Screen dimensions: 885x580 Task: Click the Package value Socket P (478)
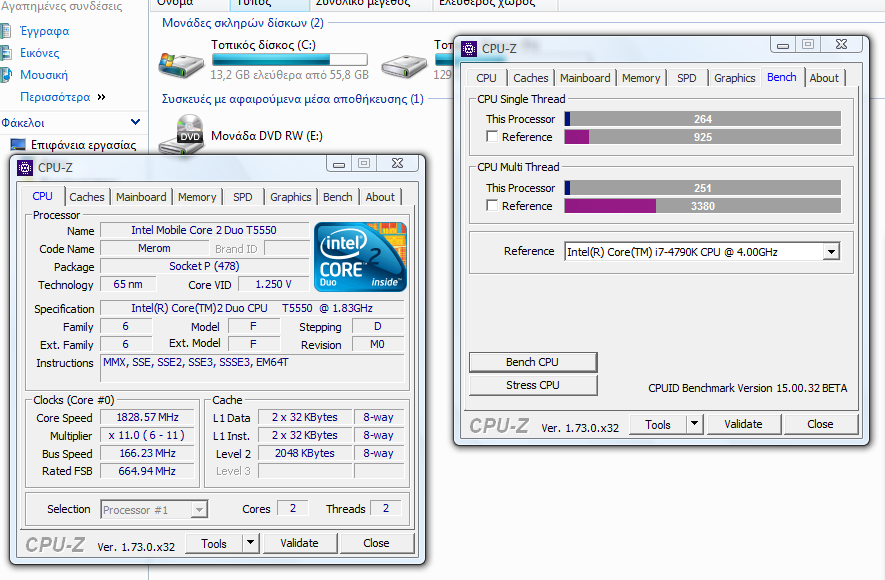pos(204,266)
